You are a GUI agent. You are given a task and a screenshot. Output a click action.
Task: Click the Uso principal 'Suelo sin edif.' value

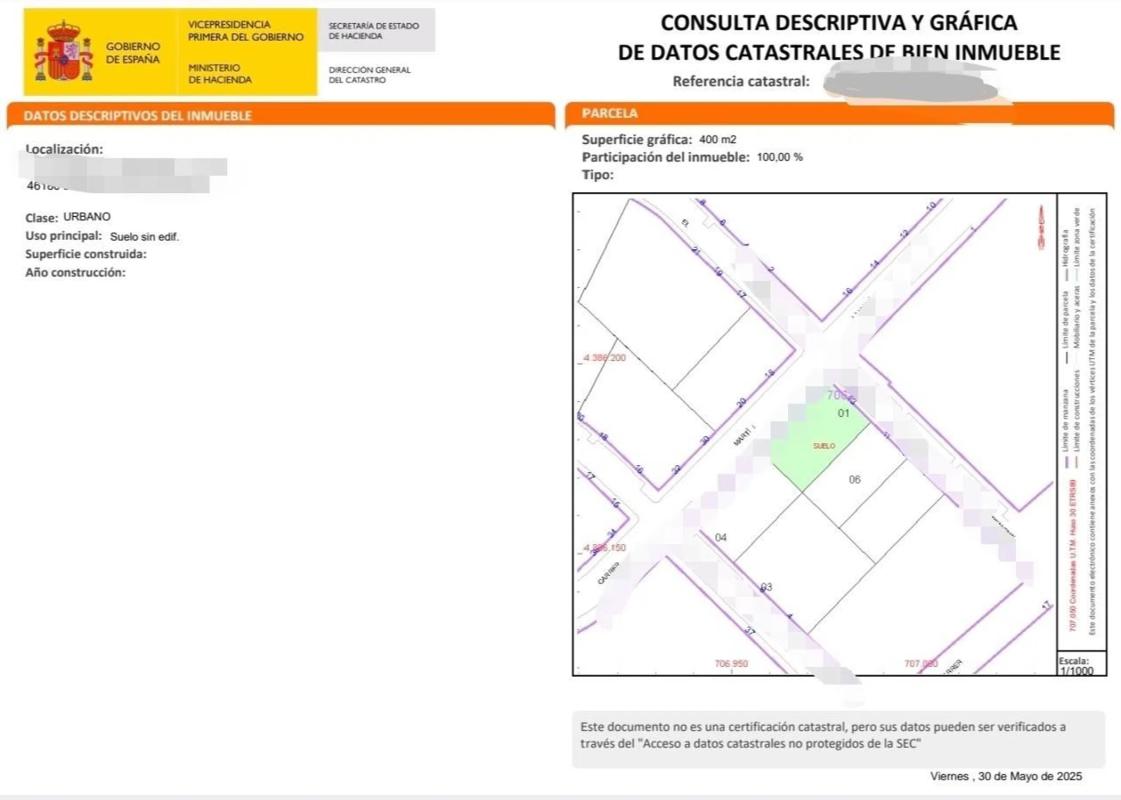click(x=145, y=236)
